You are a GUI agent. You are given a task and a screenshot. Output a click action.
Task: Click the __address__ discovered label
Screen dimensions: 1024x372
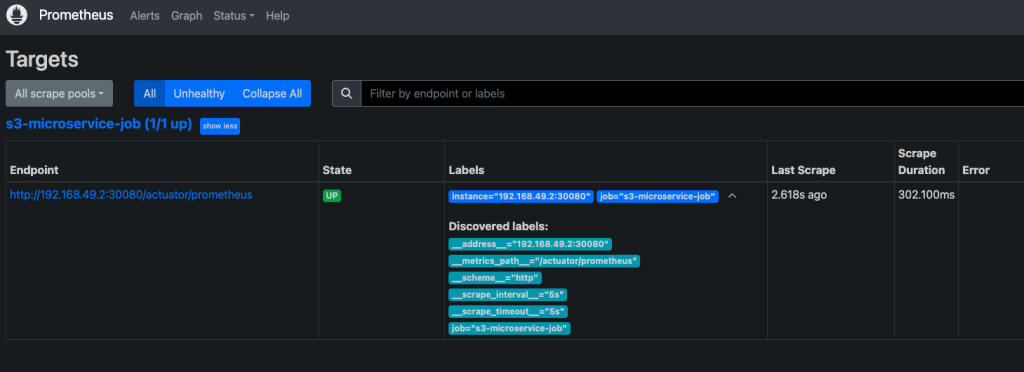coord(530,244)
